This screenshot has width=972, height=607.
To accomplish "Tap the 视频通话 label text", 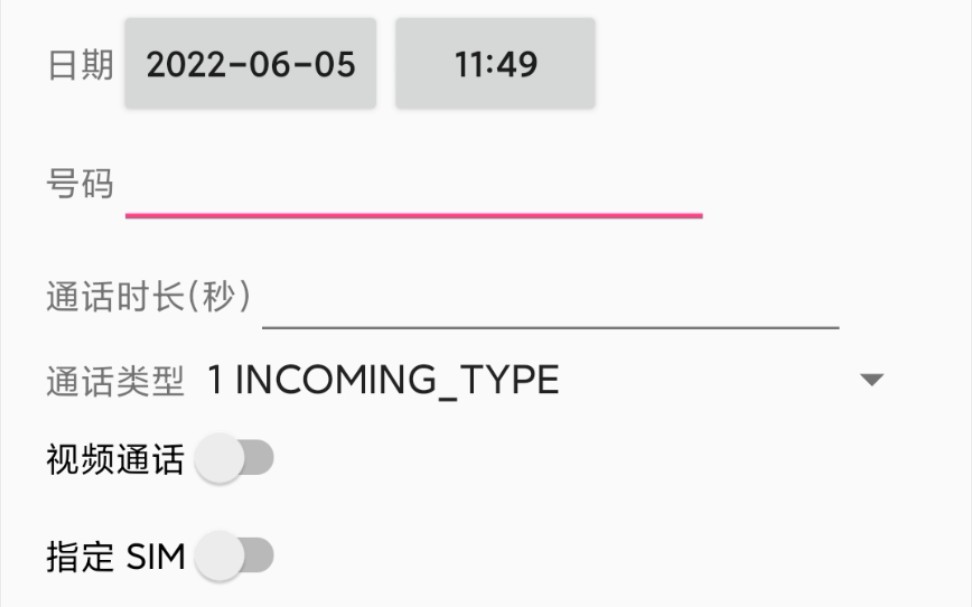I will tap(115, 461).
